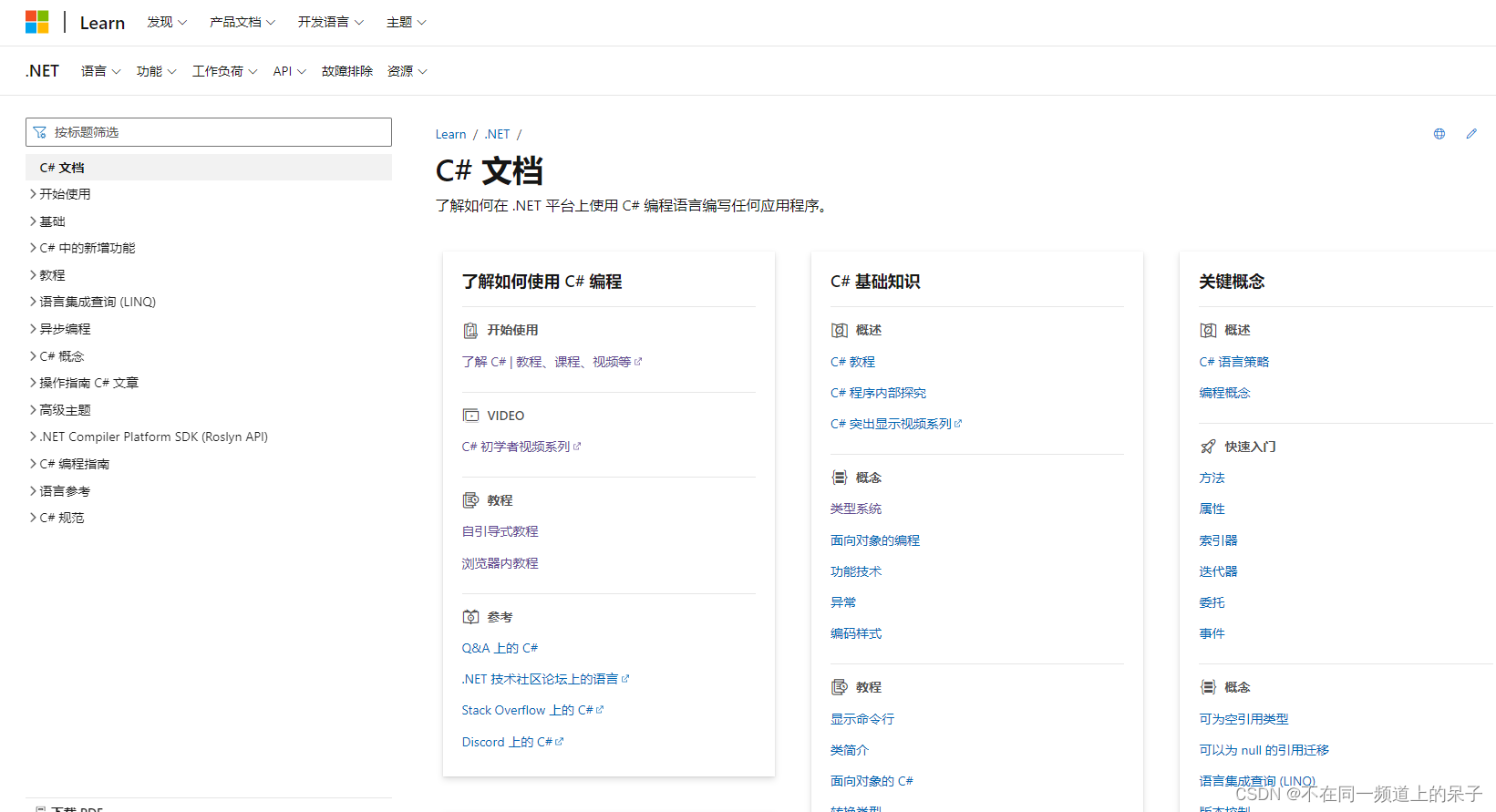The image size is (1496, 812).
Task: Open Stack Overflow 上的 C# link
Action: 532,710
